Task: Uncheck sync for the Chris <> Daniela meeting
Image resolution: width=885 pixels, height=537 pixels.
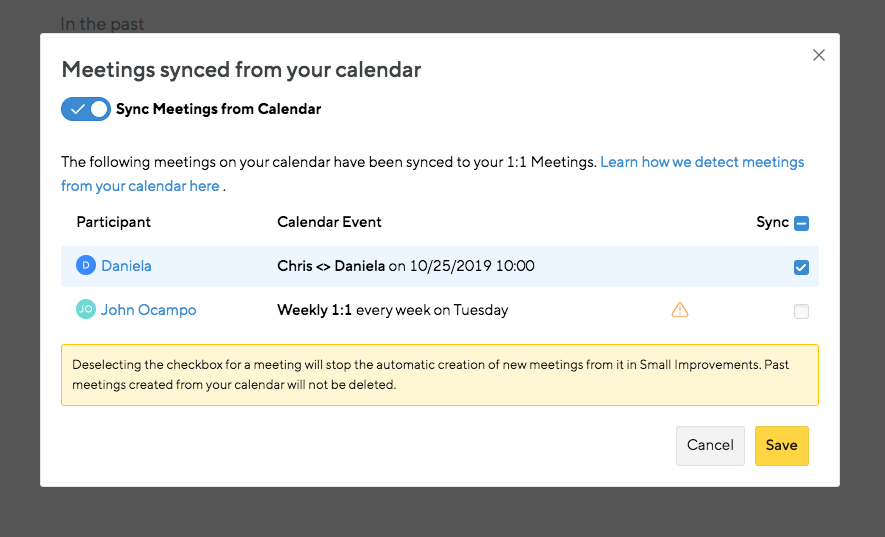Action: pos(801,267)
